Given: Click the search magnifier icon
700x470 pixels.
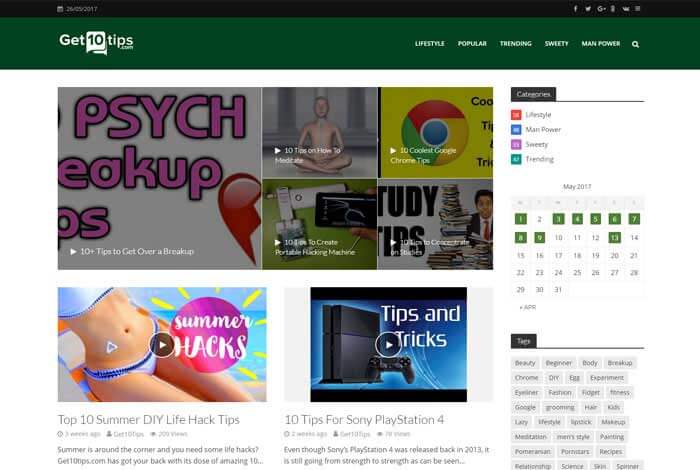Looking at the screenshot, I should point(635,44).
